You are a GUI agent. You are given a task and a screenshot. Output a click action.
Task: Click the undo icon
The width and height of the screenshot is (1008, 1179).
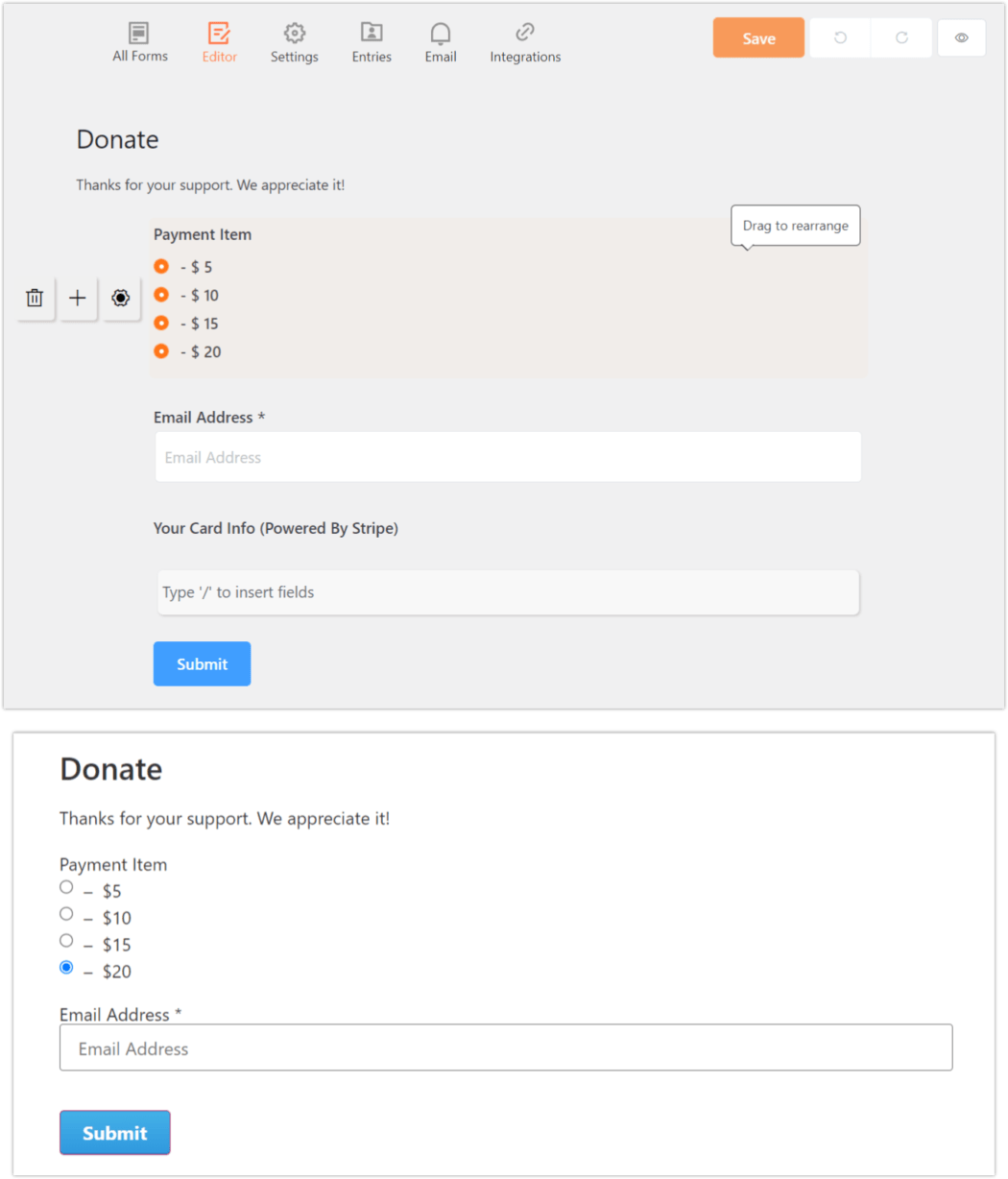click(x=839, y=37)
